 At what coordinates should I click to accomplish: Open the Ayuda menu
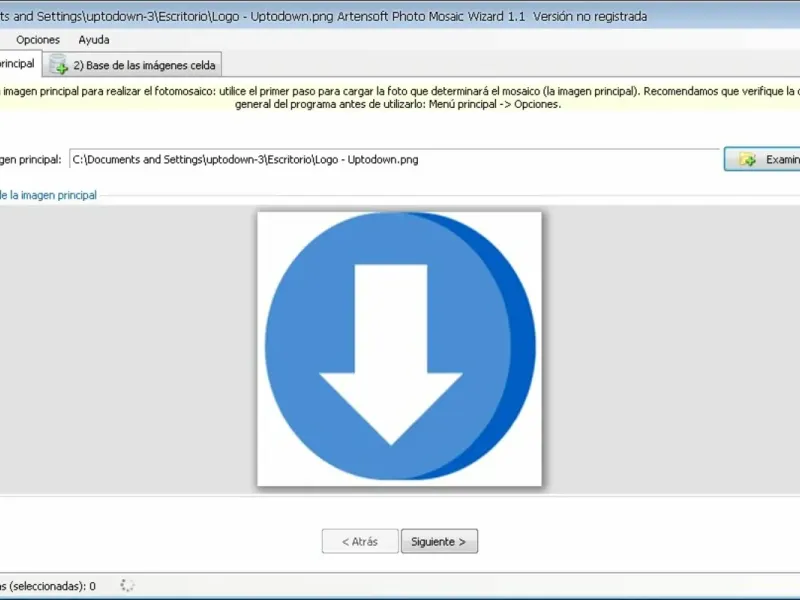[94, 40]
